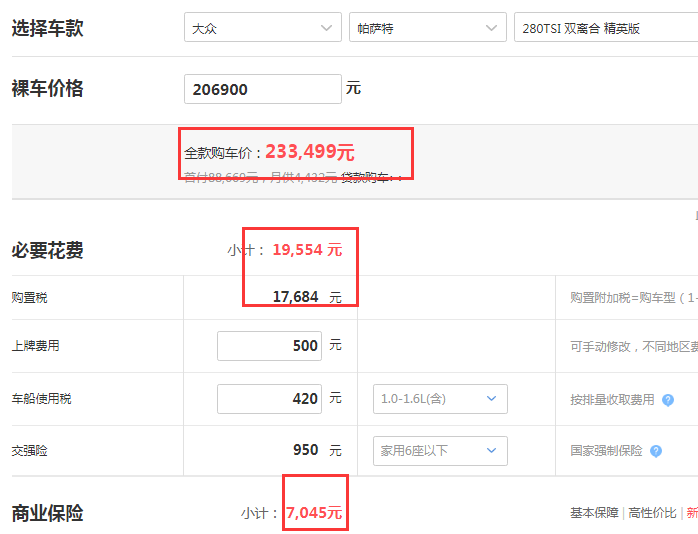Click the 全款购车价 233,499元 amount
Viewport: 698px width, 534px height.
(x=310, y=152)
